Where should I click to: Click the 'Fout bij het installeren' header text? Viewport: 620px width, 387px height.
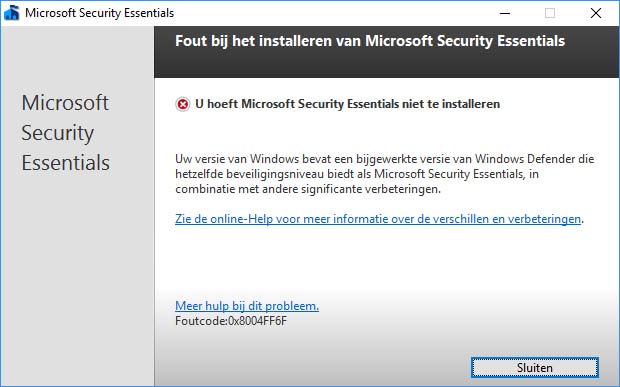tap(370, 41)
